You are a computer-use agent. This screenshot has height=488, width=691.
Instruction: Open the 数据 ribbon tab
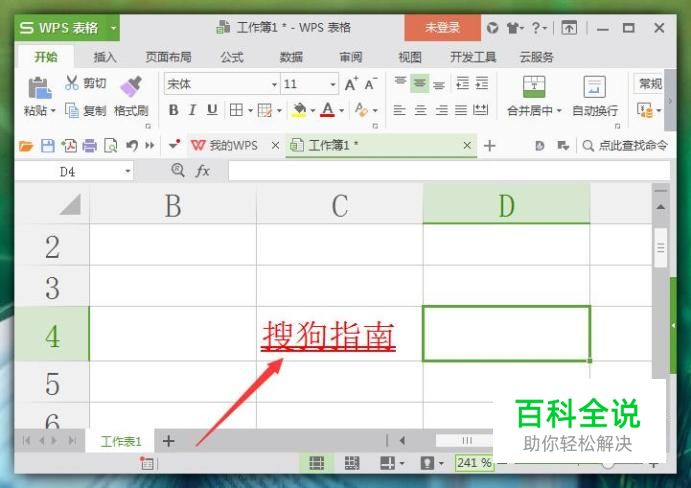[x=291, y=57]
